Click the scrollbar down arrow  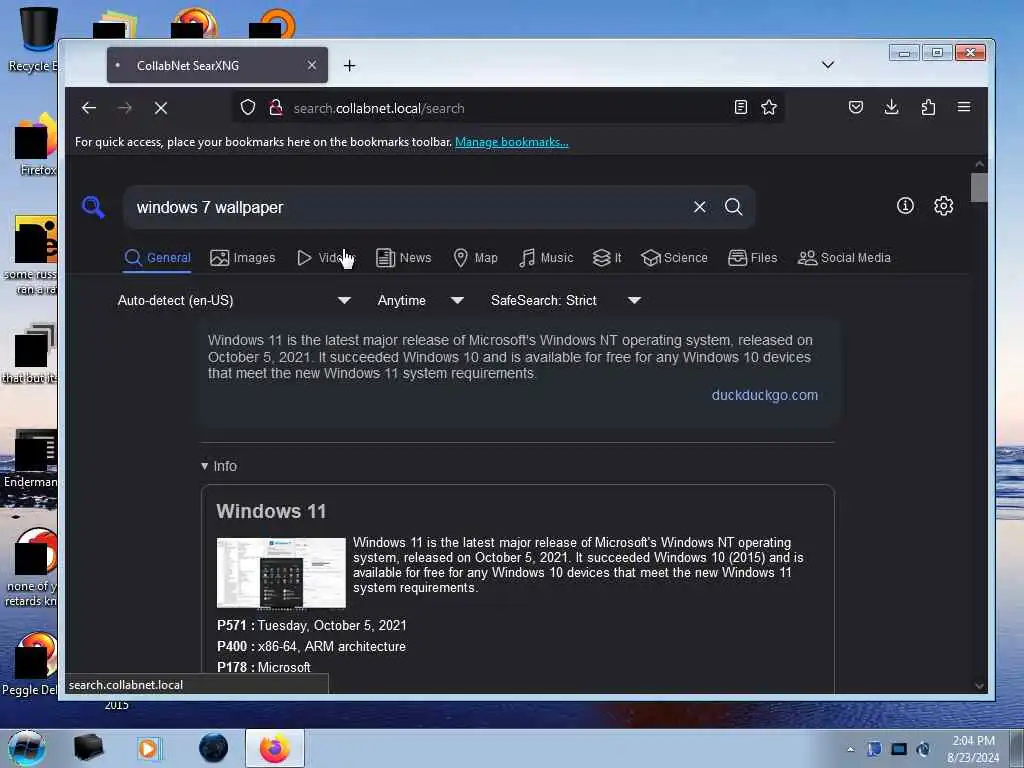(979, 686)
